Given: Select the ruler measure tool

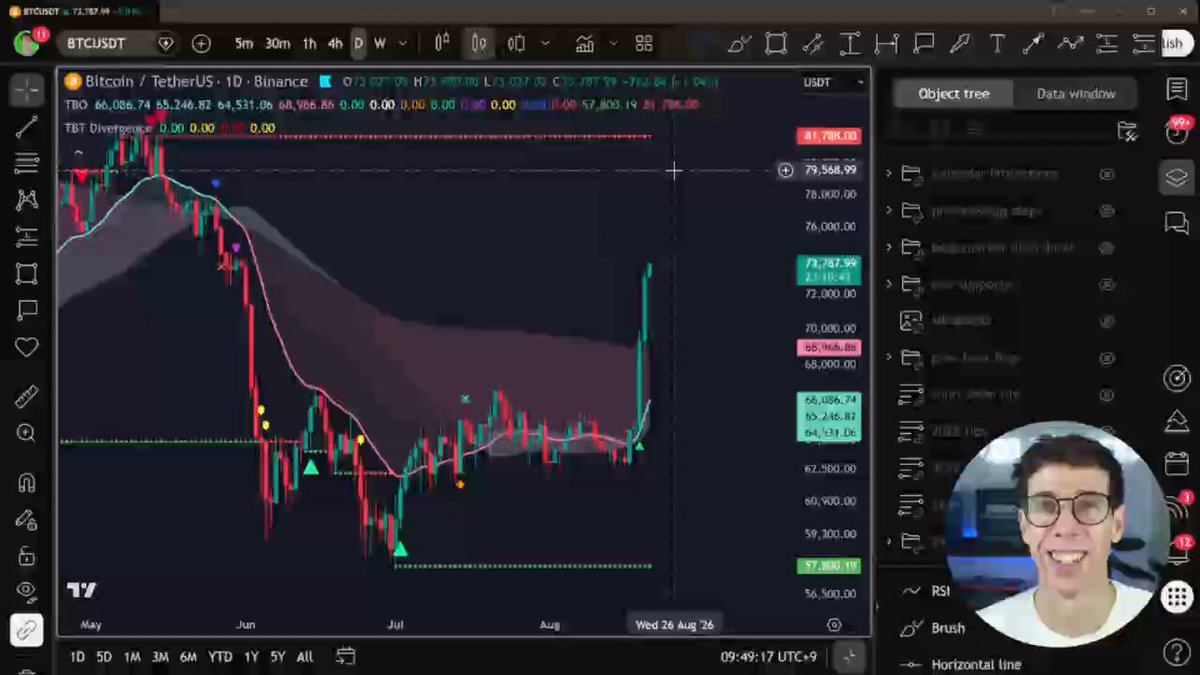Looking at the screenshot, I should tap(26, 396).
